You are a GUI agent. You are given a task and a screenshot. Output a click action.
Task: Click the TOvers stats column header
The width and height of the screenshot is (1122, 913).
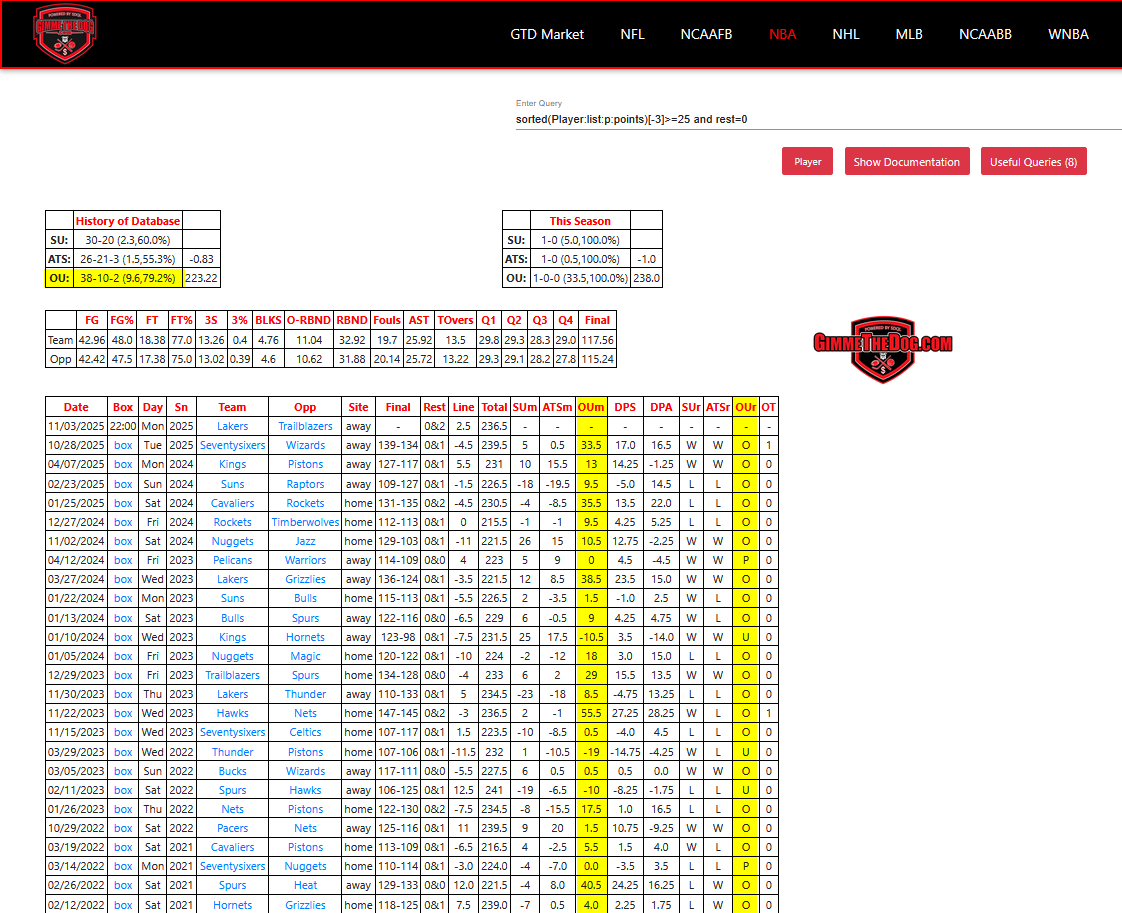[x=455, y=321]
